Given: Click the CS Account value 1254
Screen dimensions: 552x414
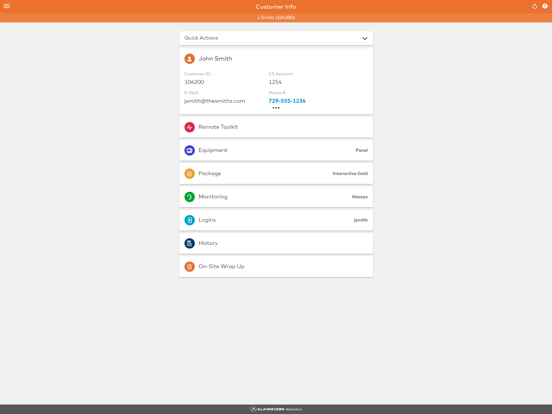Looking at the screenshot, I should coord(275,82).
